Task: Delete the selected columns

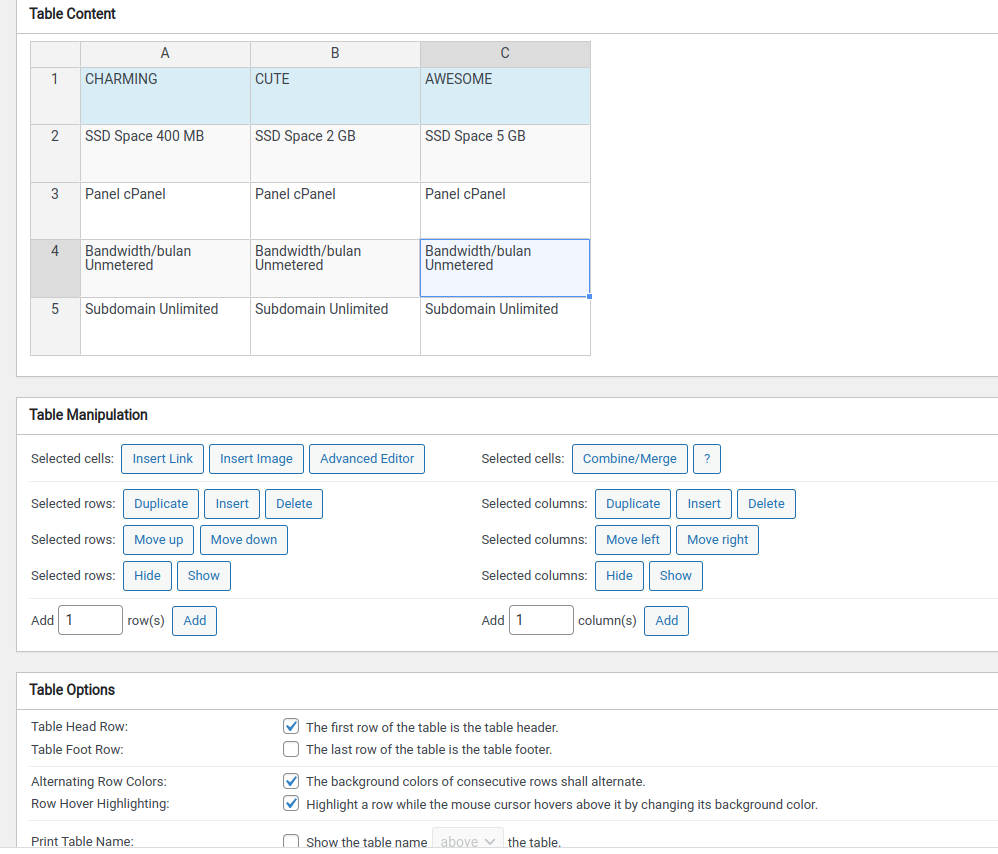Action: tap(766, 504)
